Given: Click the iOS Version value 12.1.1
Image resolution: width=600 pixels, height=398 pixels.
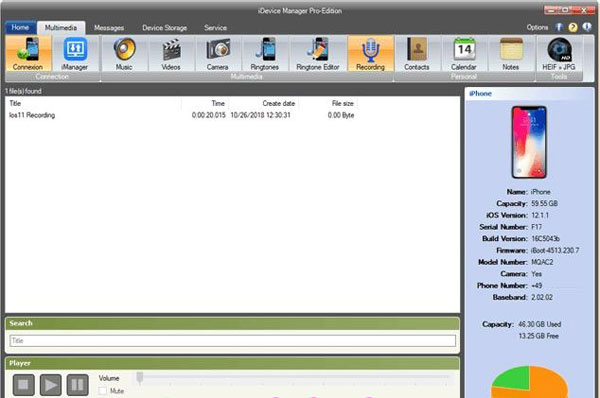Looking at the screenshot, I should coord(540,215).
